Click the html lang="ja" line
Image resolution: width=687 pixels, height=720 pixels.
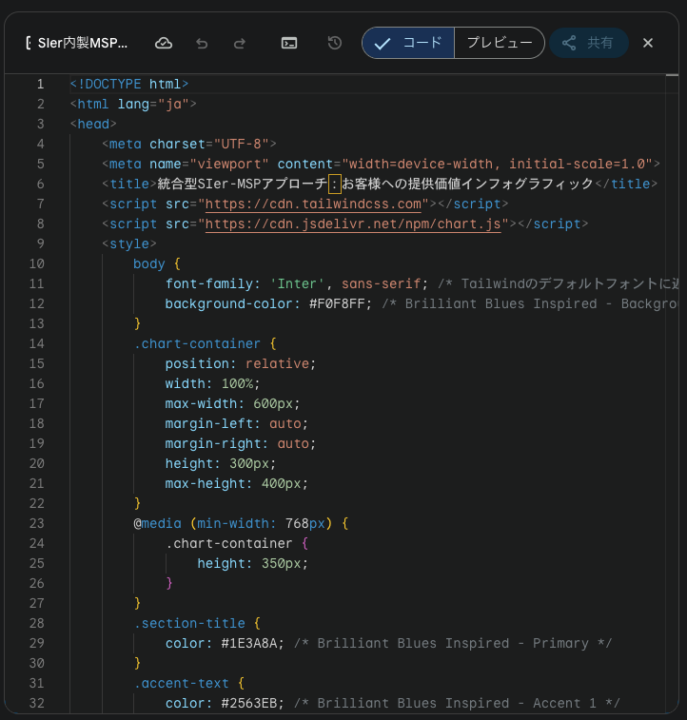point(133,104)
